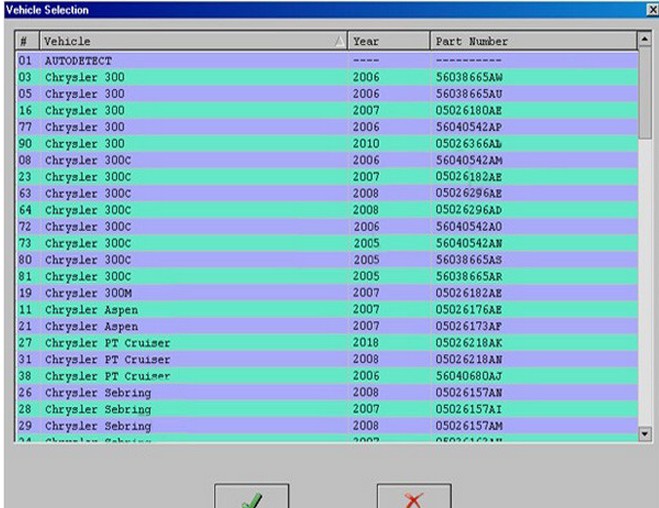Viewport: 659px width, 508px height.
Task: Select Chrysler 300 row number 16
Action: 327,111
